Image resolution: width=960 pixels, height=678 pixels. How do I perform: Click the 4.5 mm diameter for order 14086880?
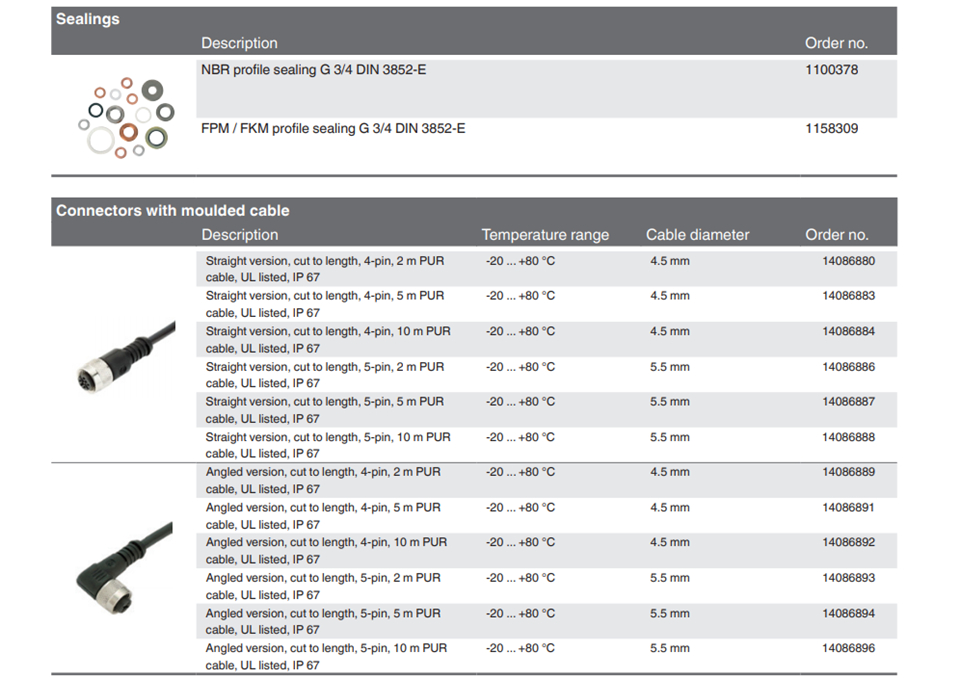(670, 261)
